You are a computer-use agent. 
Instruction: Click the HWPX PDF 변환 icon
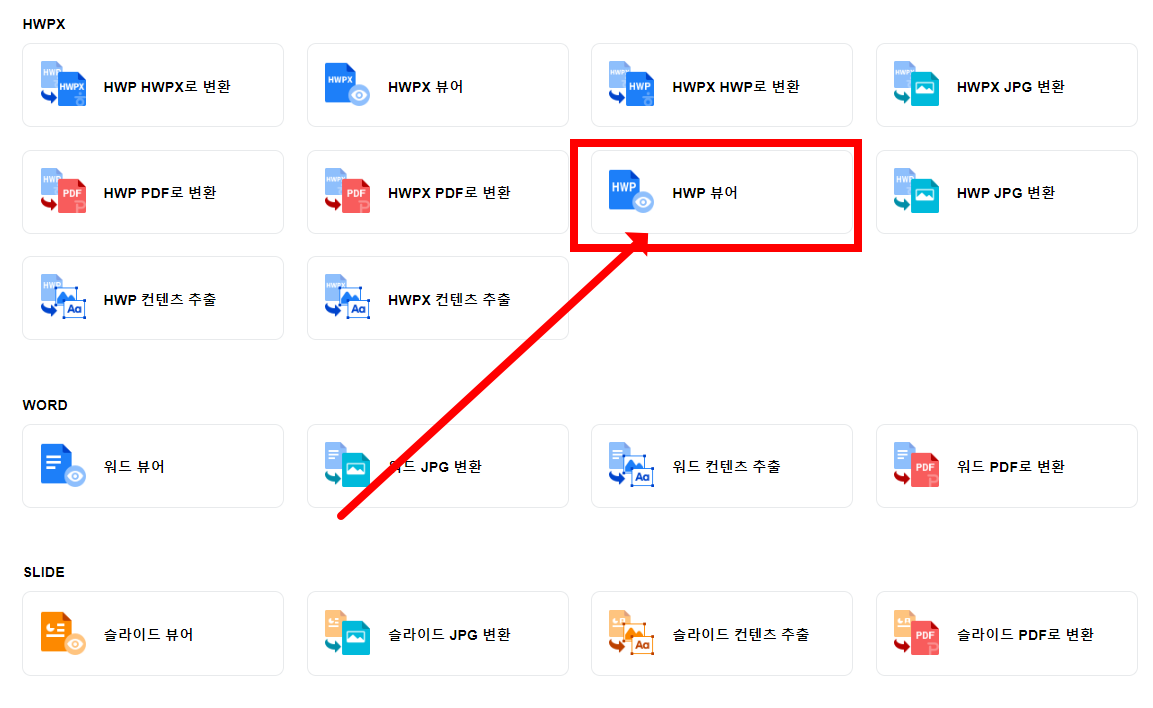[346, 191]
